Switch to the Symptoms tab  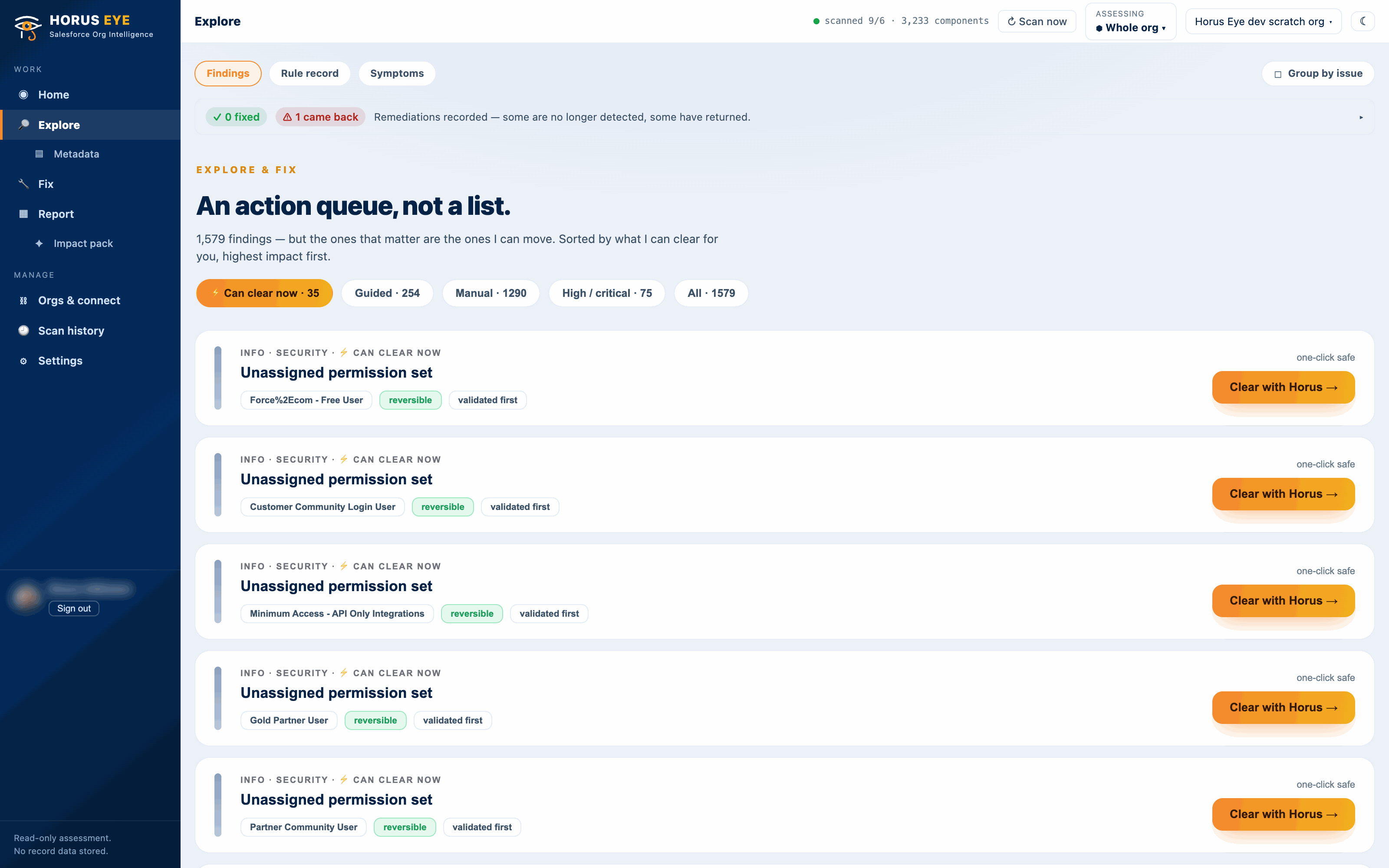(397, 73)
